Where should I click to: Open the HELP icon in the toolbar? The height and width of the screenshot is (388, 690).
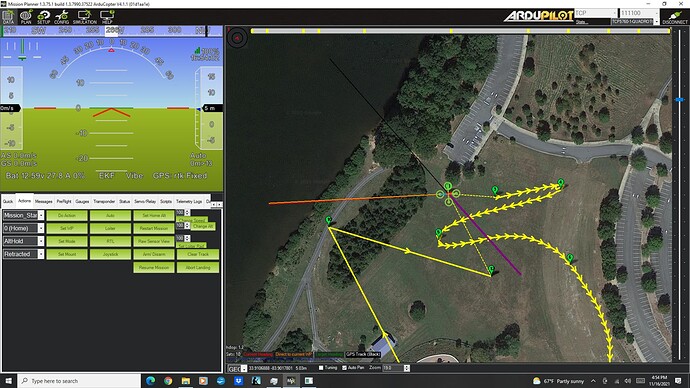107,17
